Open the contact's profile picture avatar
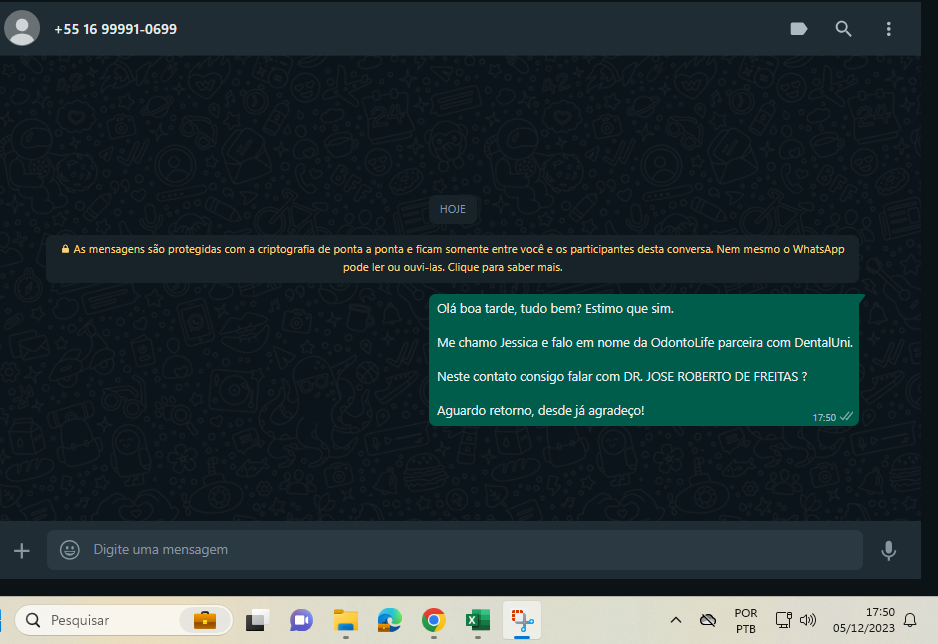The image size is (938, 644). (x=22, y=28)
